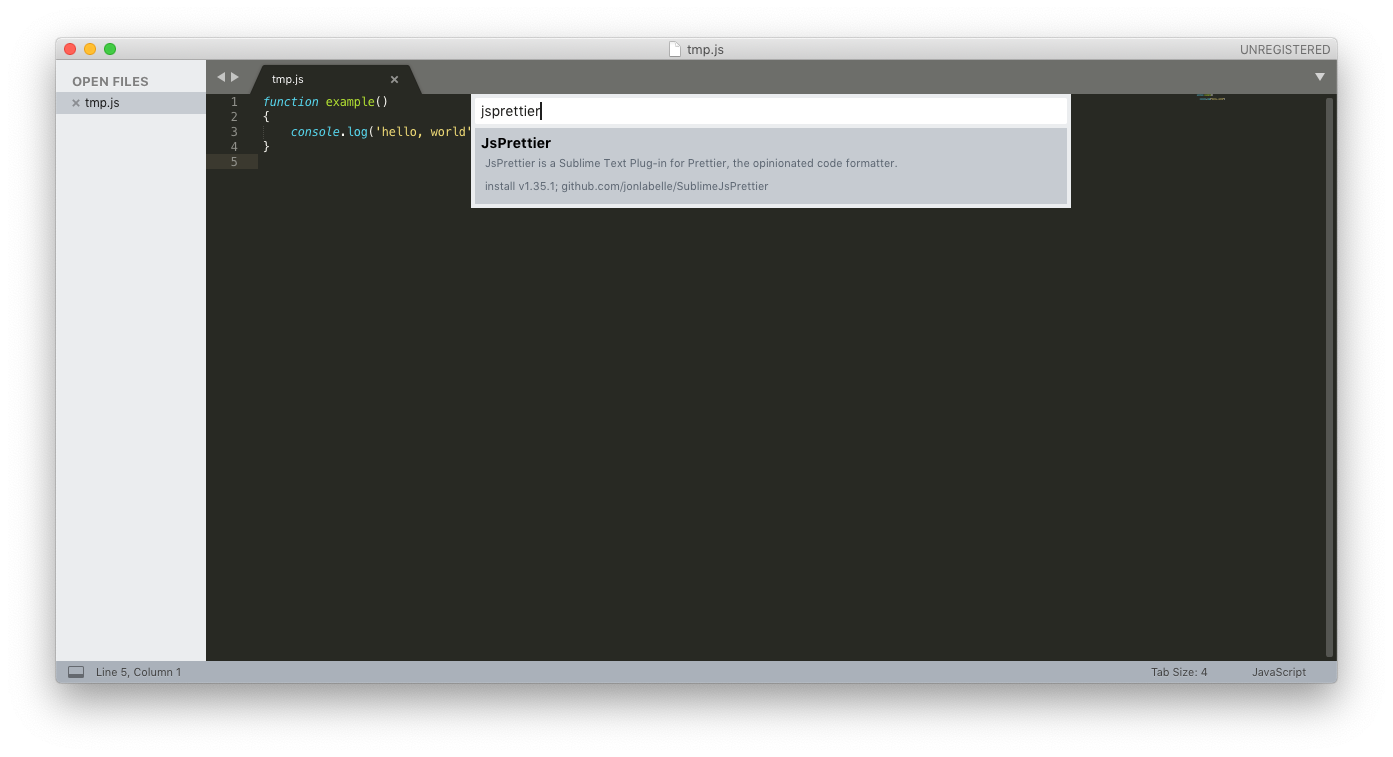The height and width of the screenshot is (757, 1393).
Task: Close tmp.js tab with the x icon
Action: (394, 80)
